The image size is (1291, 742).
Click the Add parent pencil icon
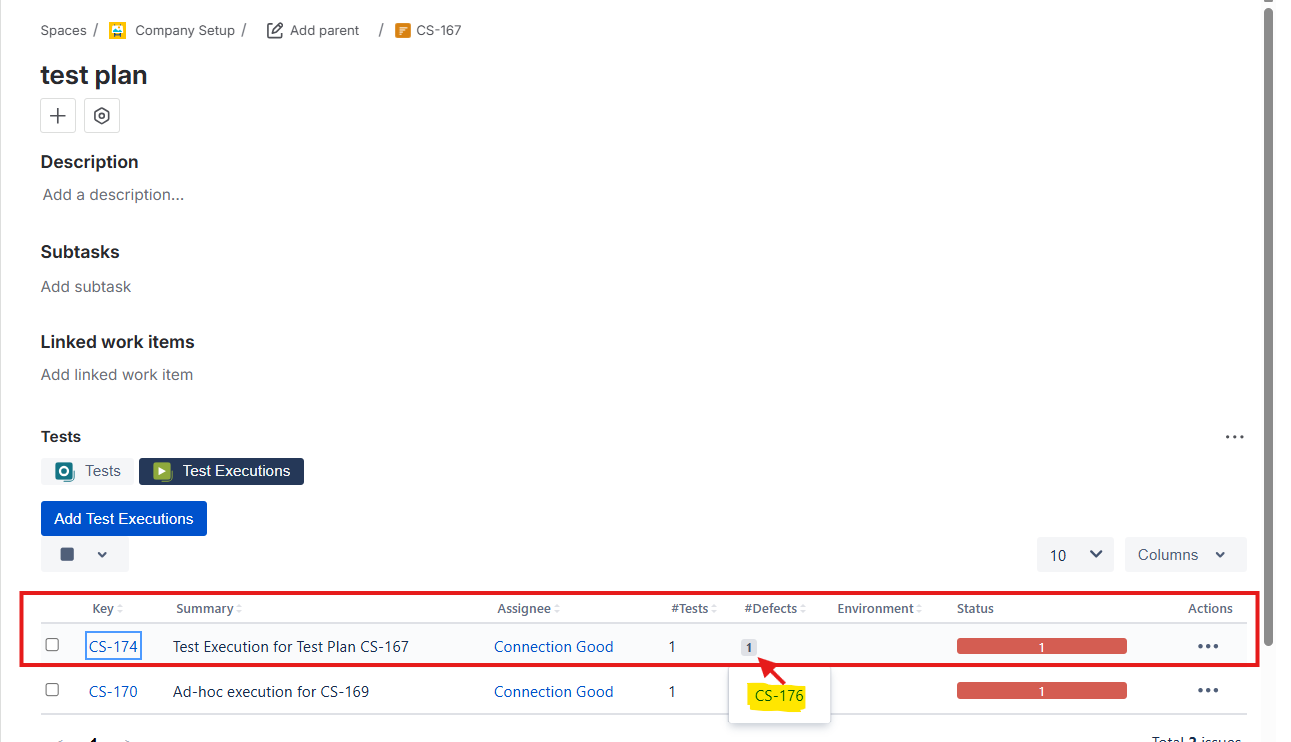[x=275, y=30]
